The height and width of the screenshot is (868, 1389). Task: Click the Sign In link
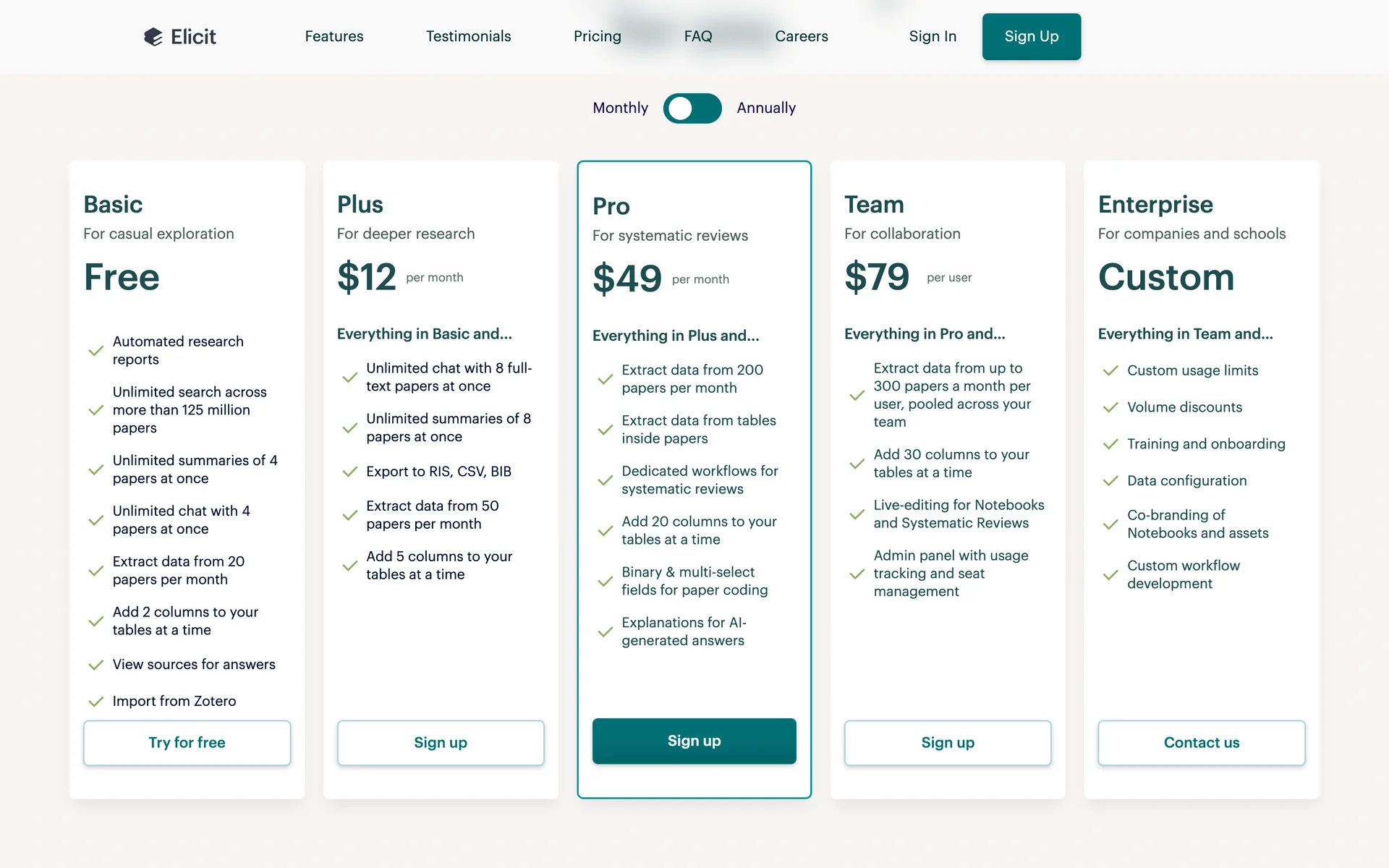click(933, 36)
